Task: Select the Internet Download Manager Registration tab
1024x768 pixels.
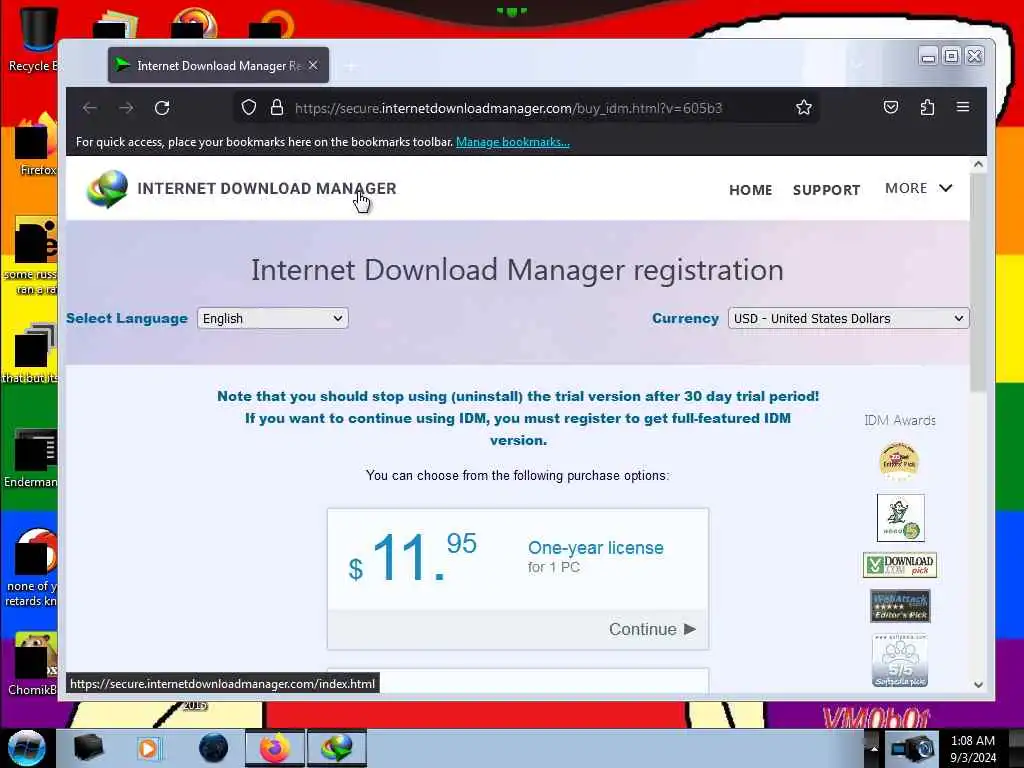Action: point(218,65)
